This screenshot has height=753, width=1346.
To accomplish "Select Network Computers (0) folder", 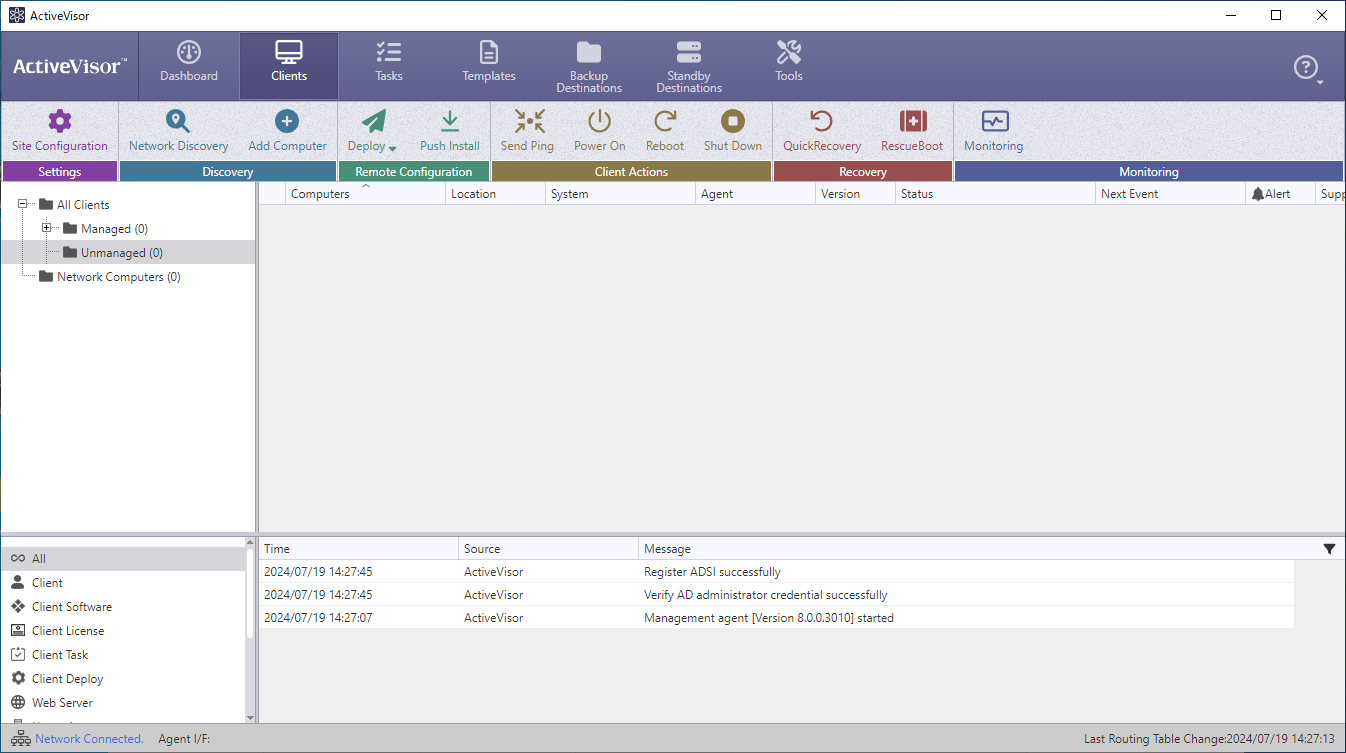I will (110, 277).
